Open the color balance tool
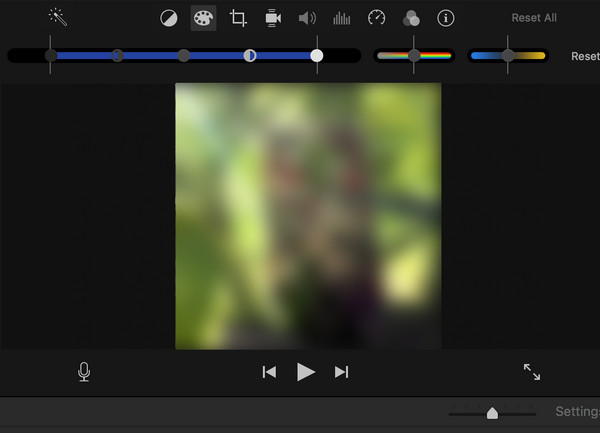 click(x=169, y=18)
